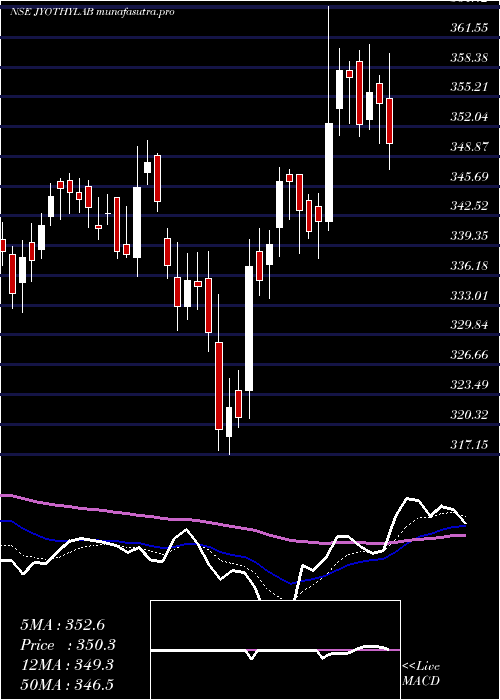Image resolution: width=500 pixels, height=700 pixels.
Task: Select the 320.32 price axis label
Action: pos(468,415)
